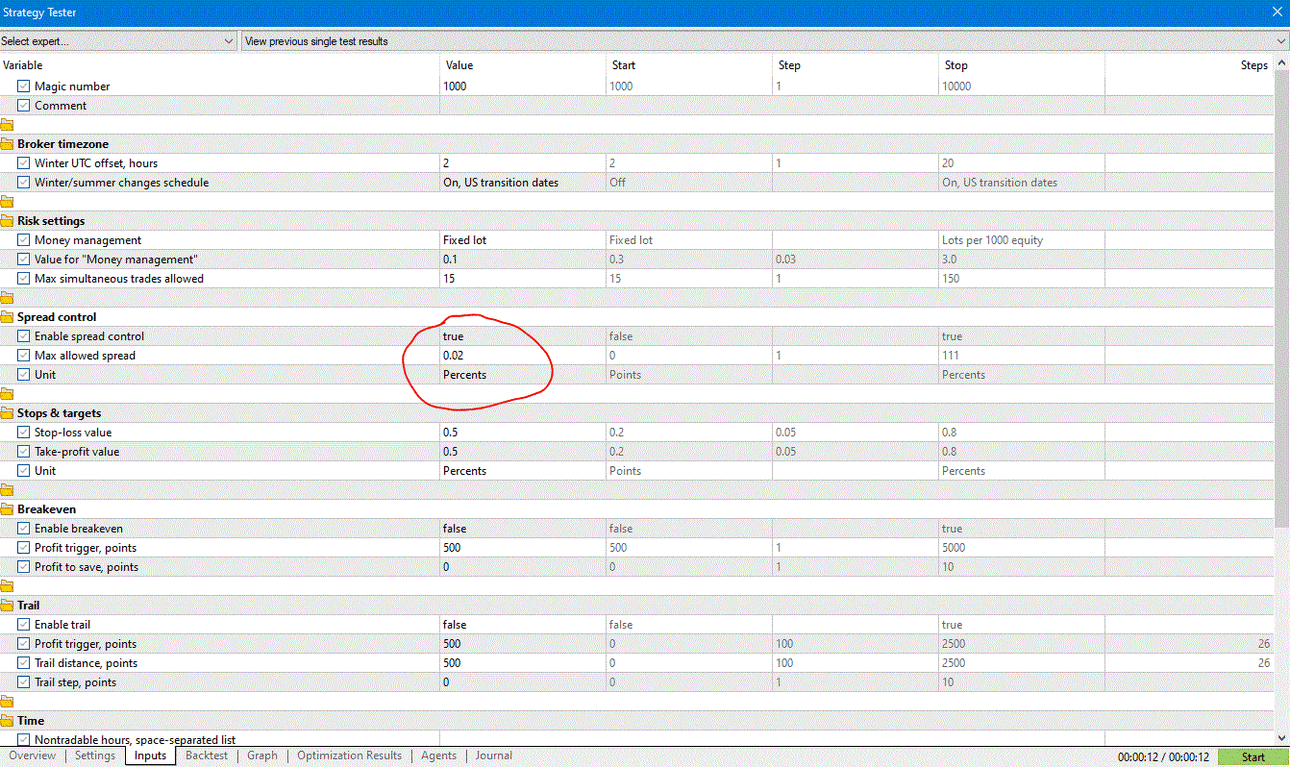
Task: Switch to the Graph tab
Action: tap(262, 756)
